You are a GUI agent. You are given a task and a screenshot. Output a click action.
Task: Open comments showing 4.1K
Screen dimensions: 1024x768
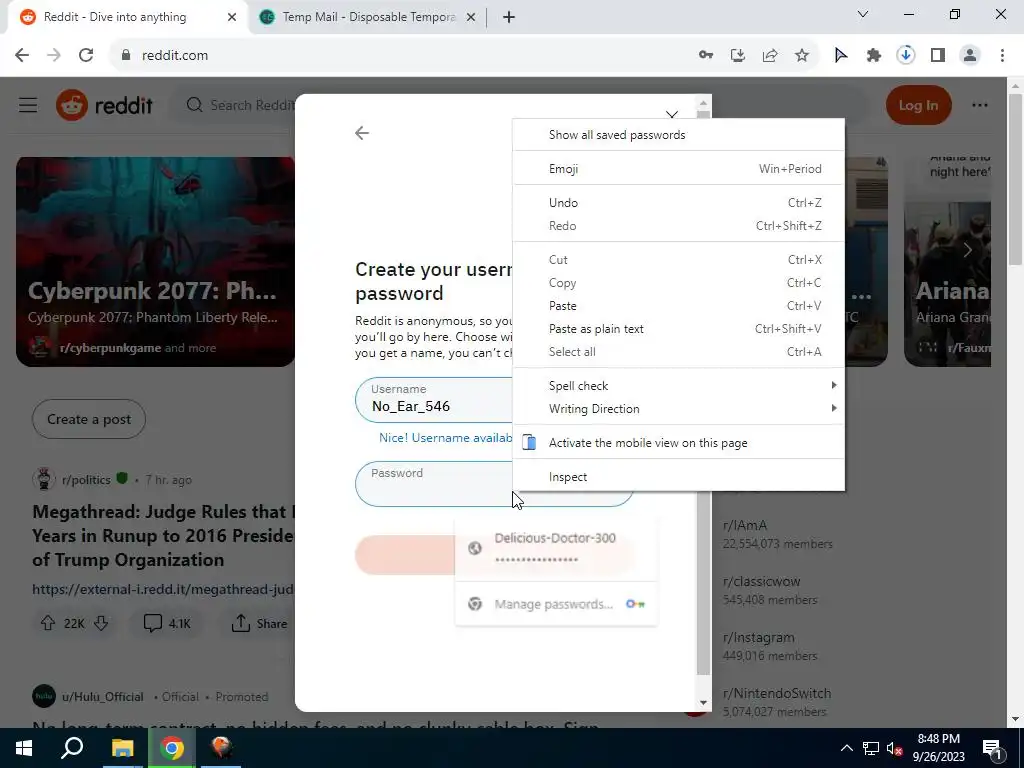tap(167, 623)
